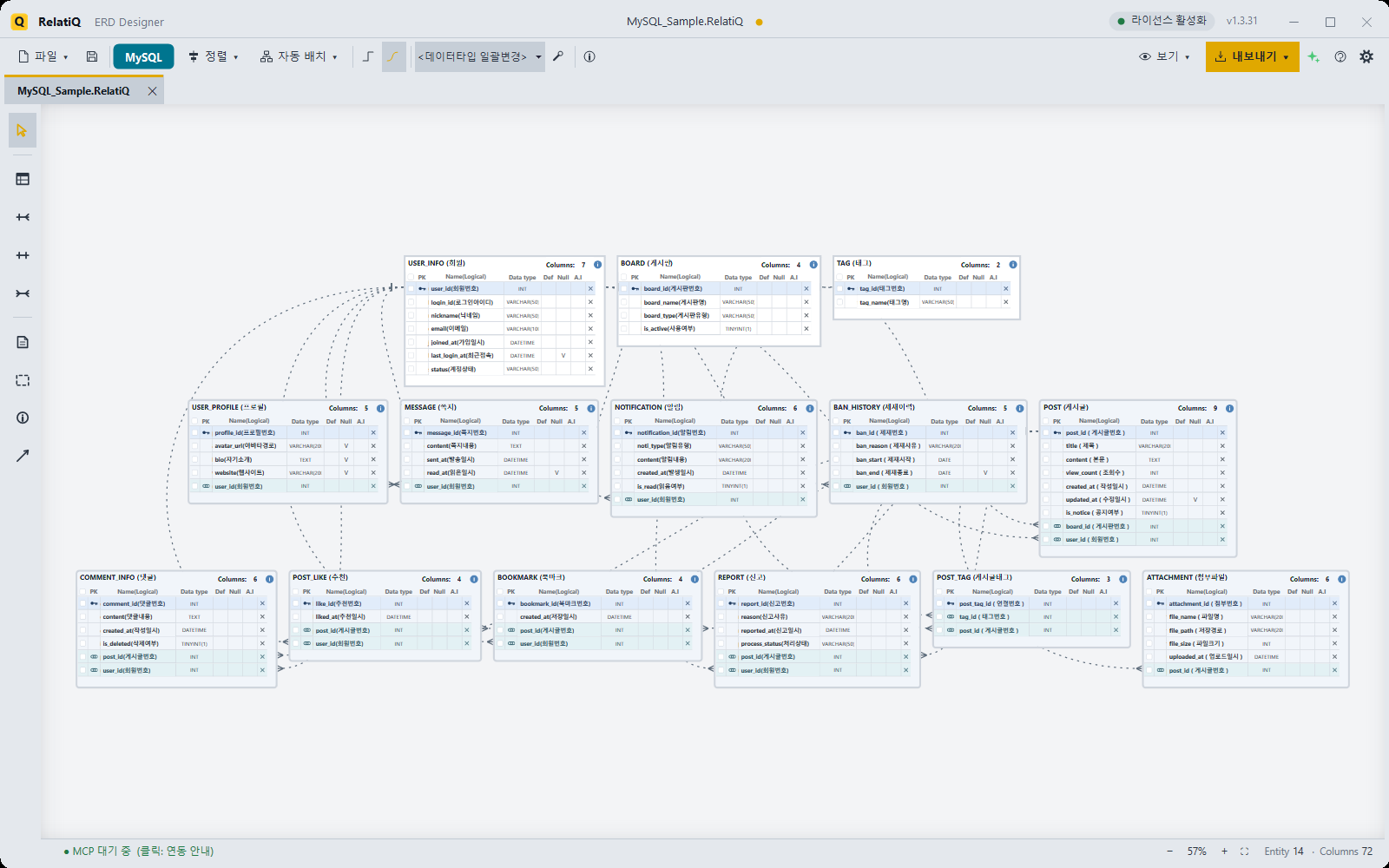The width and height of the screenshot is (1389, 868).
Task: Open the 내보내기 export dropdown
Action: 1252,56
